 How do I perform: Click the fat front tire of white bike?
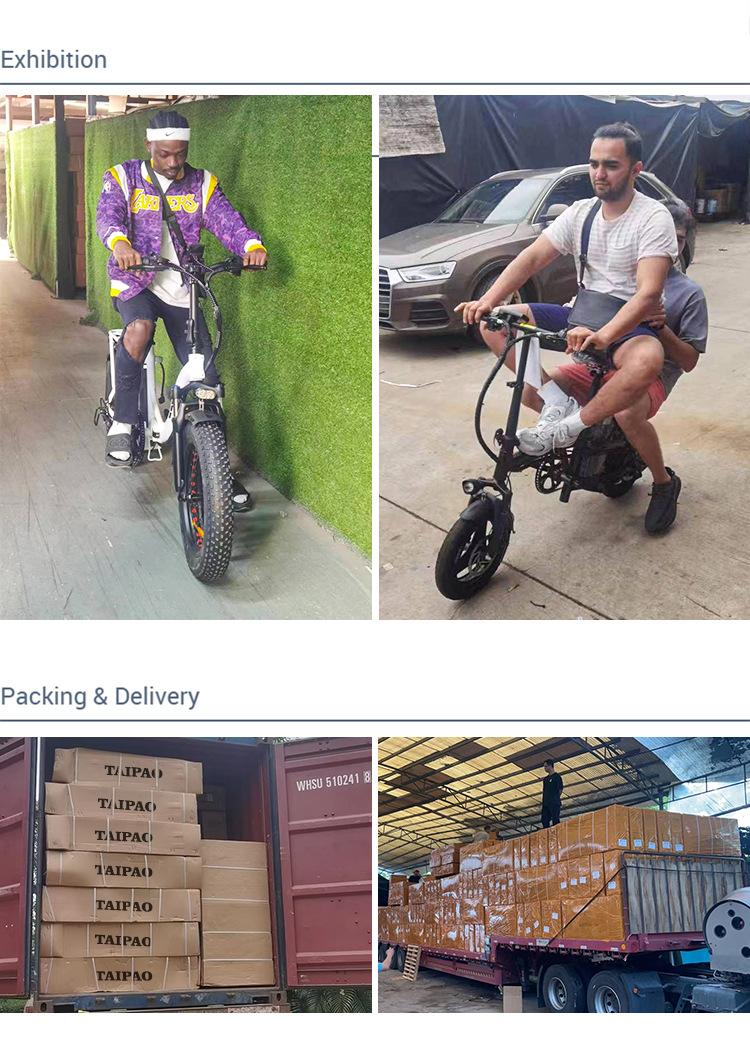(x=206, y=499)
